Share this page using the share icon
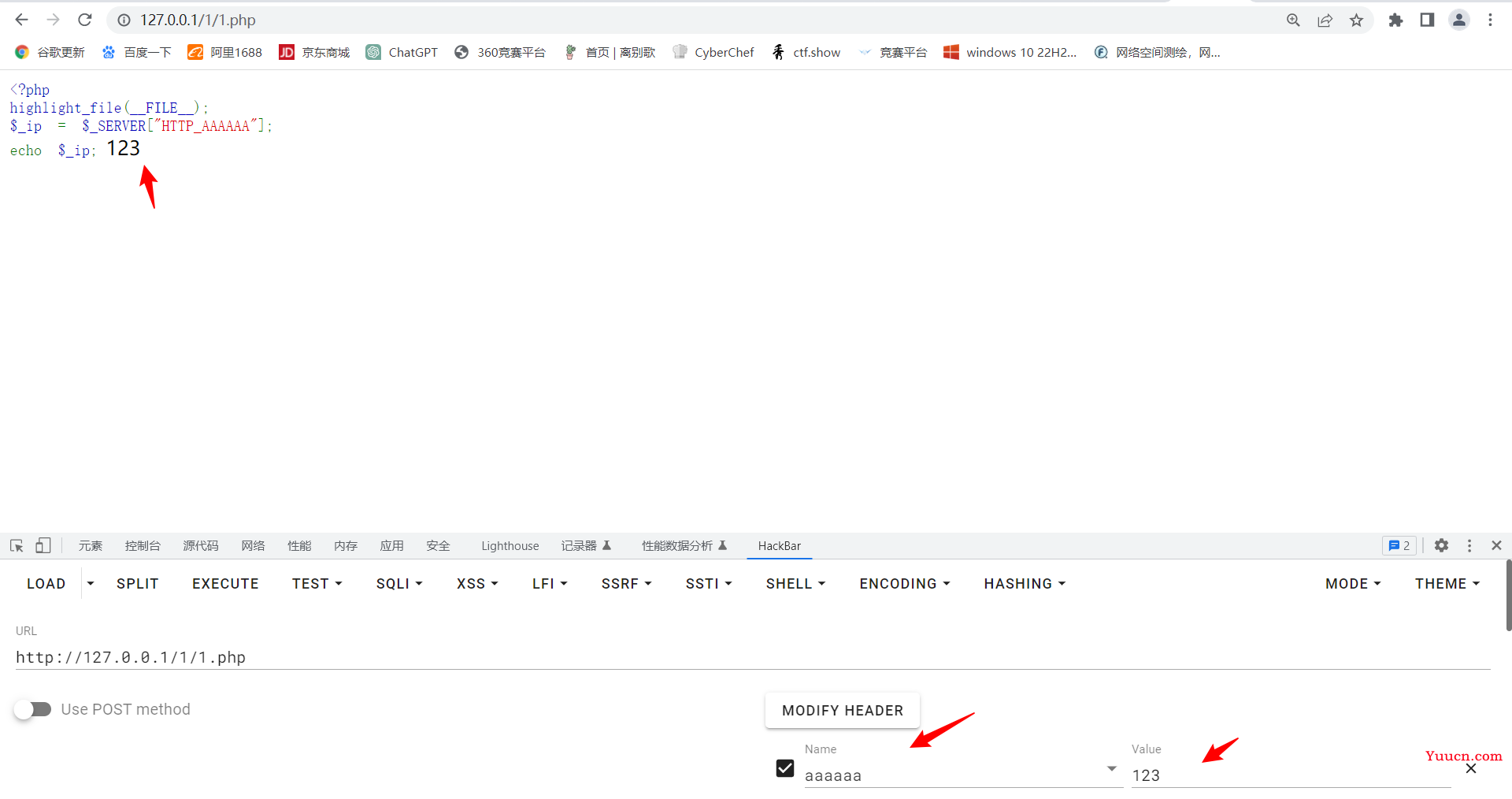Image resolution: width=1512 pixels, height=799 pixels. click(x=1325, y=20)
